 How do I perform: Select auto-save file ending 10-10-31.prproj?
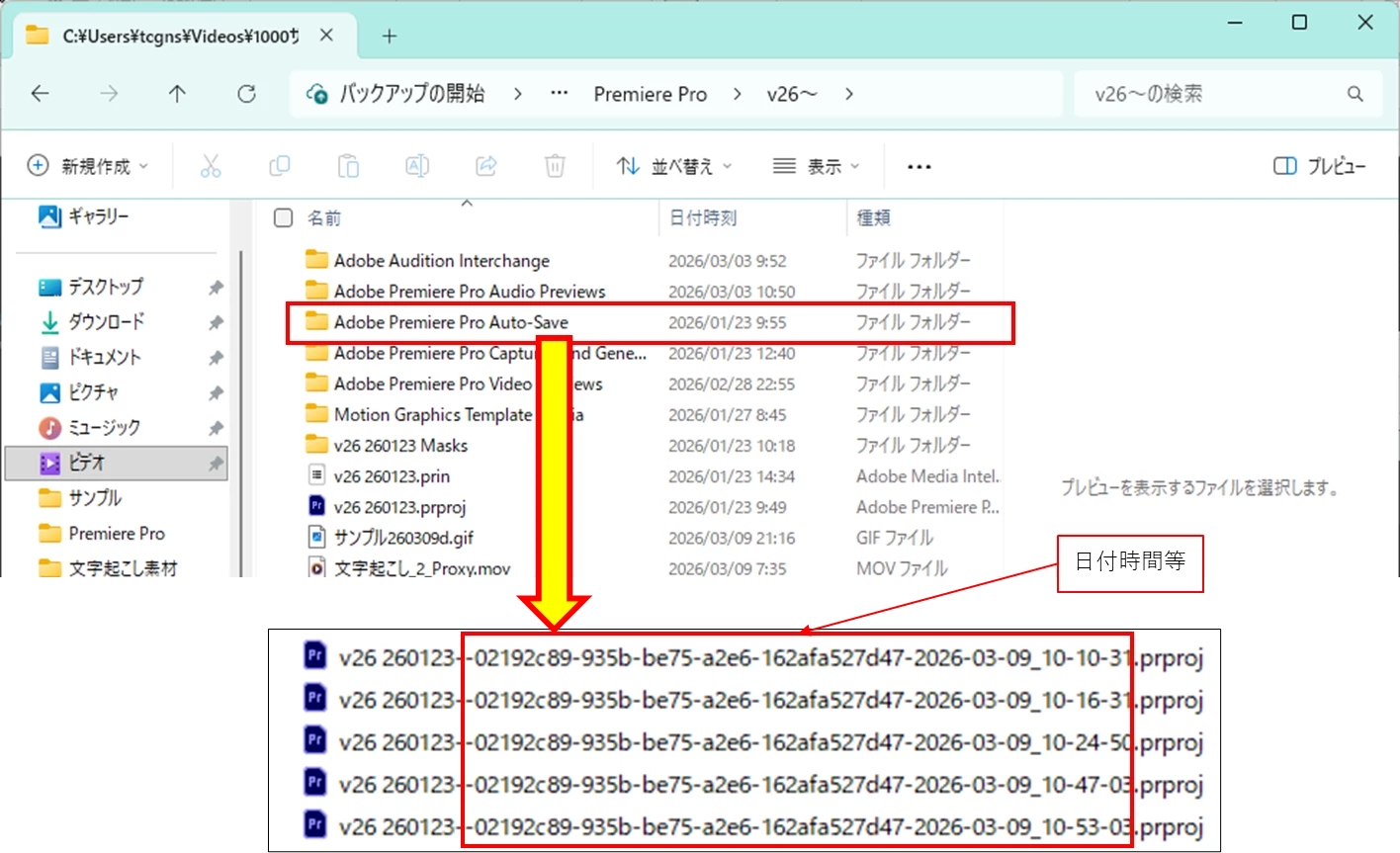pyautogui.click(x=752, y=657)
